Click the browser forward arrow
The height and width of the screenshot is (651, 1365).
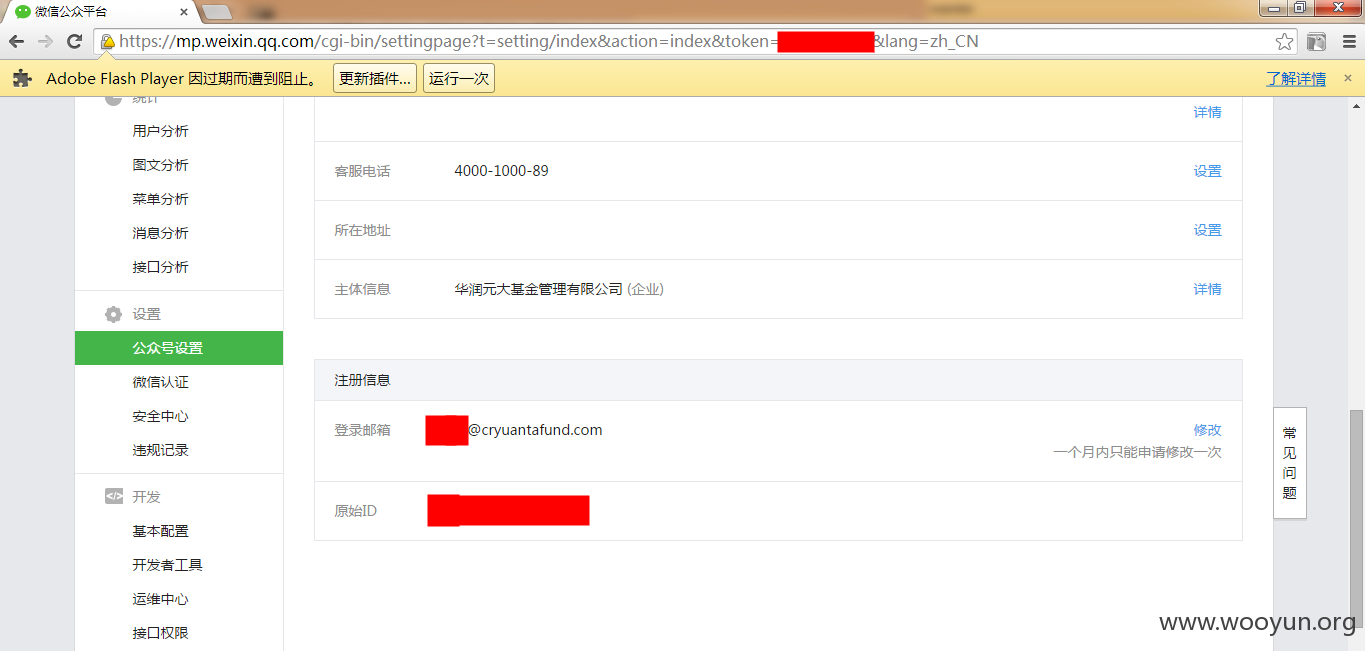click(x=45, y=41)
